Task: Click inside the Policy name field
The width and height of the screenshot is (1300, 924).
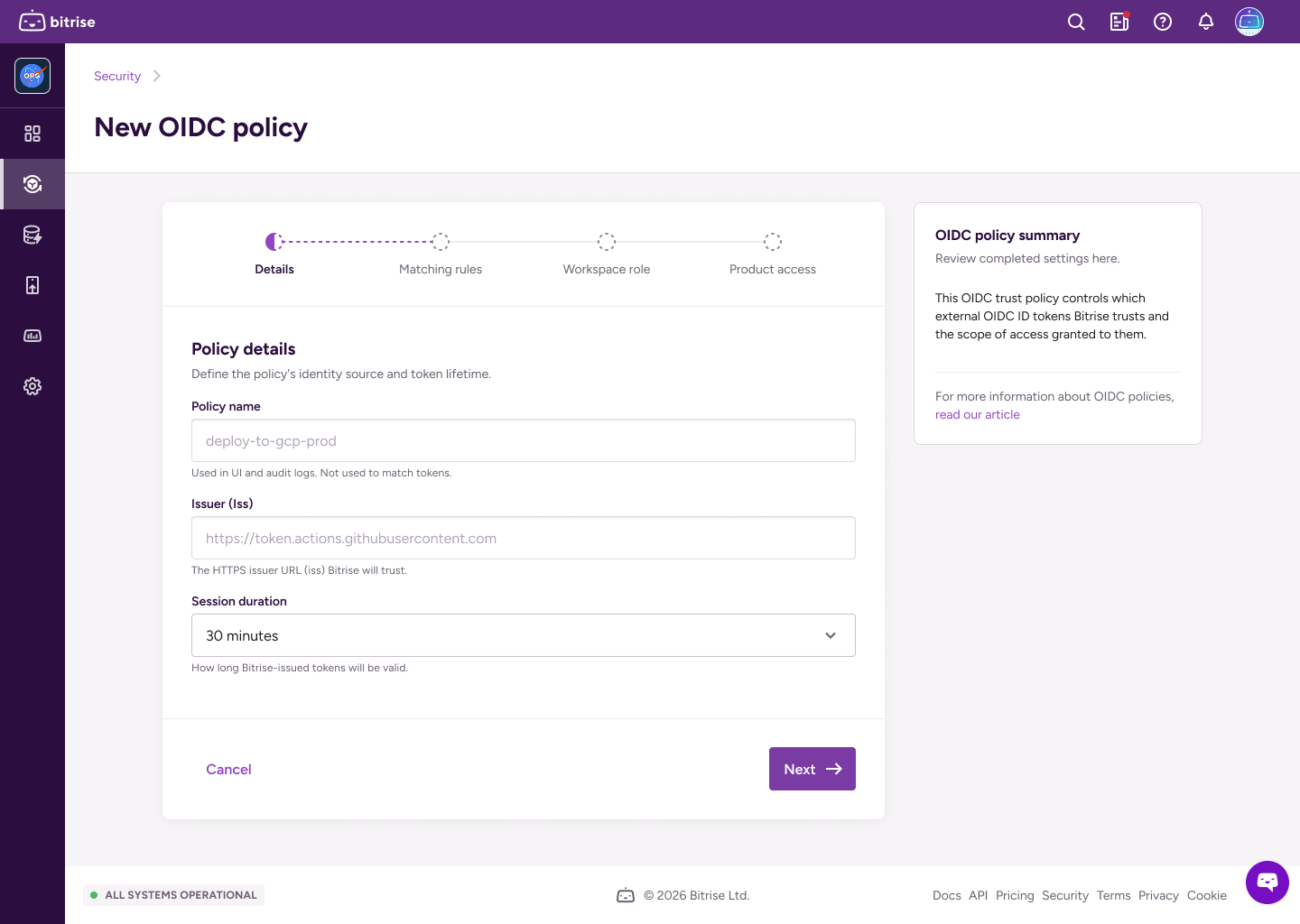Action: pyautogui.click(x=523, y=440)
